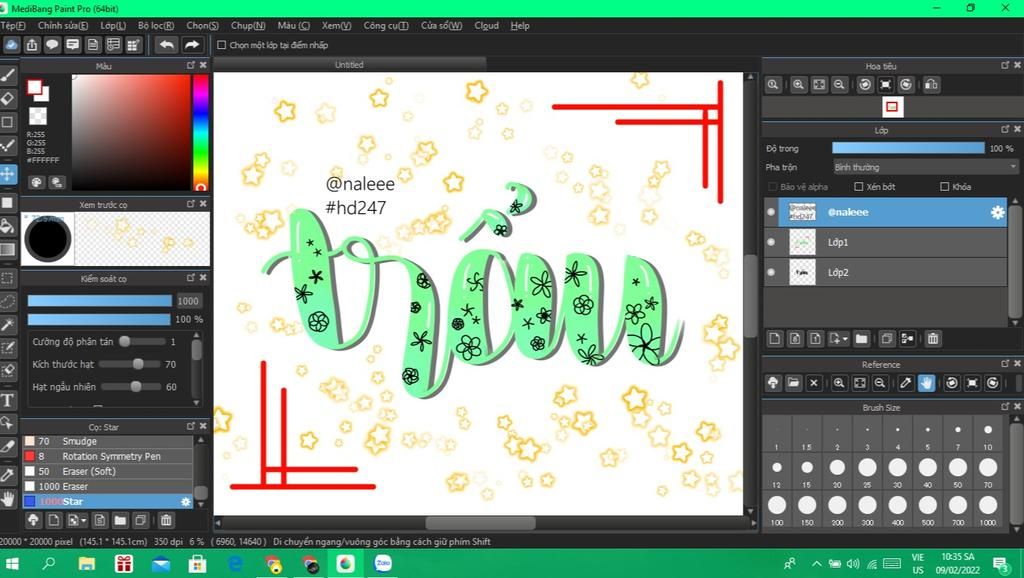1024x578 pixels.
Task: Open Star brush settings gear
Action: click(x=185, y=502)
